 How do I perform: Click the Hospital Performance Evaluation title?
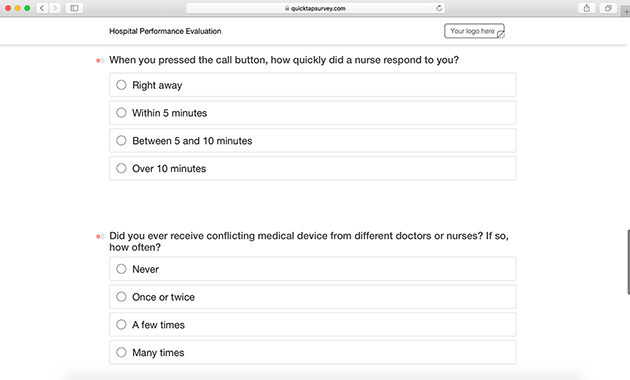pyautogui.click(x=165, y=31)
